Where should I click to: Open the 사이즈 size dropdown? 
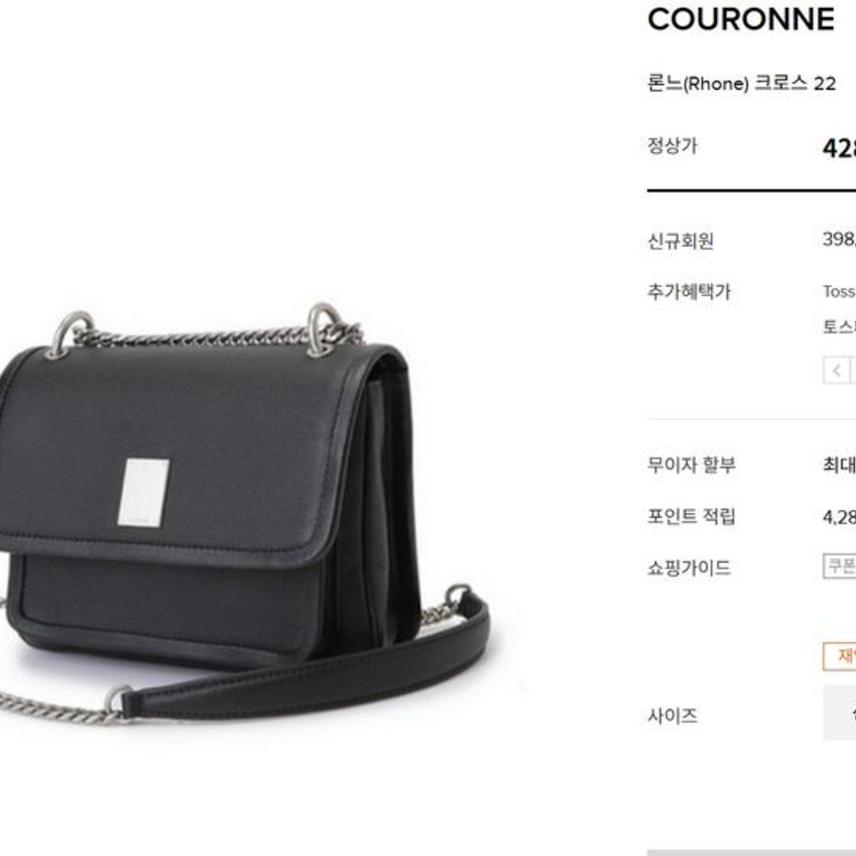[840, 713]
